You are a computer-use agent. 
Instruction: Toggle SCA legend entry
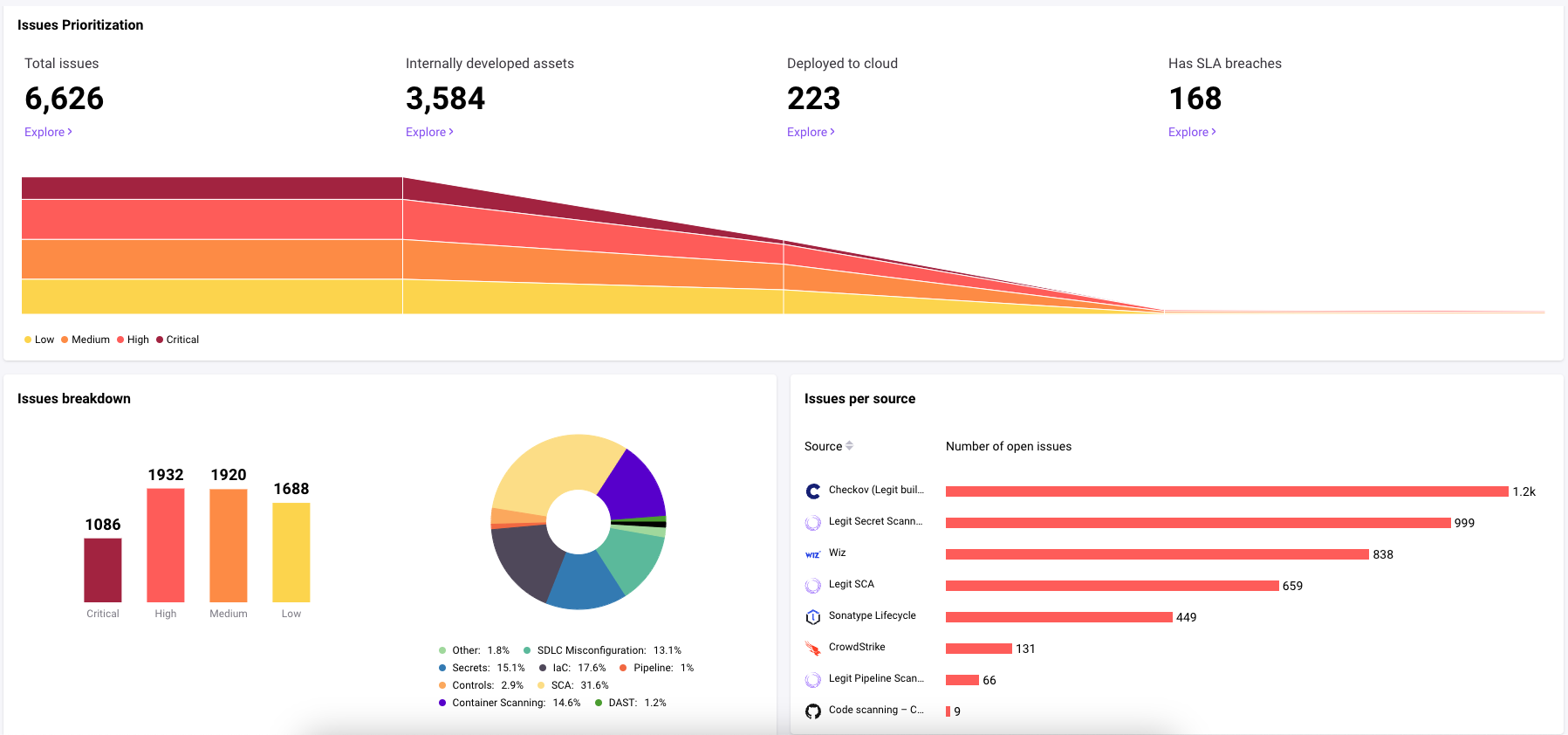(573, 685)
